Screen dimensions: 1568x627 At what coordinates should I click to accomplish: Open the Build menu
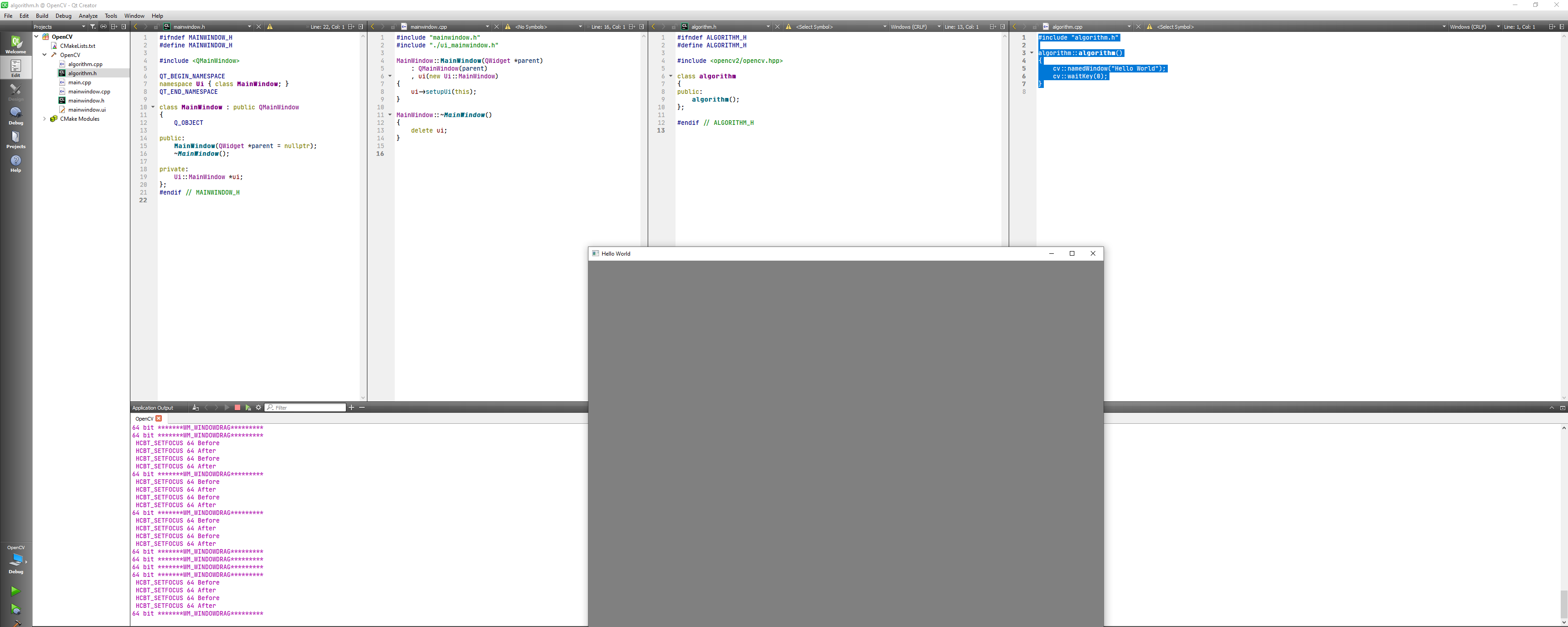coord(42,16)
